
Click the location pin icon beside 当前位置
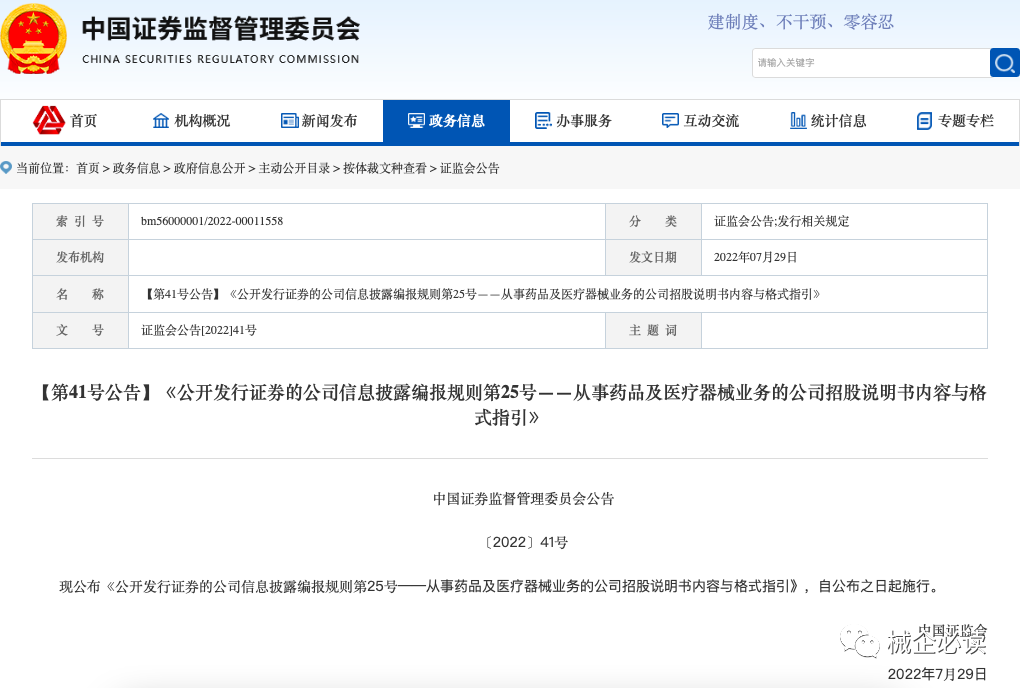[7, 168]
